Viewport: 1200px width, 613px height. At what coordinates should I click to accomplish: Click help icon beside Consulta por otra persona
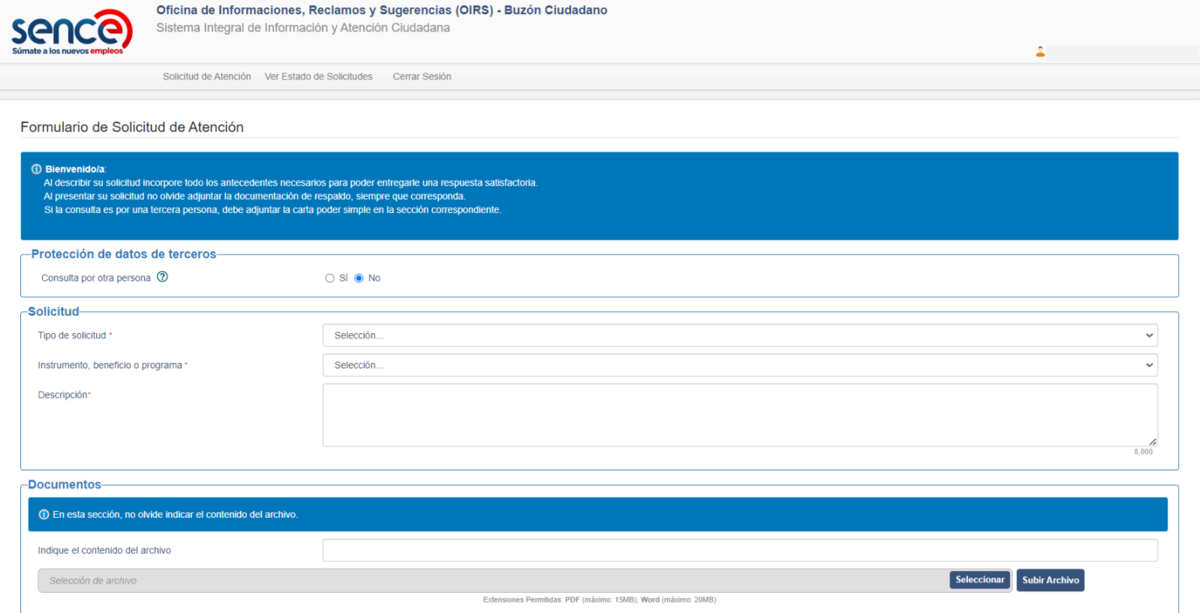click(x=162, y=277)
